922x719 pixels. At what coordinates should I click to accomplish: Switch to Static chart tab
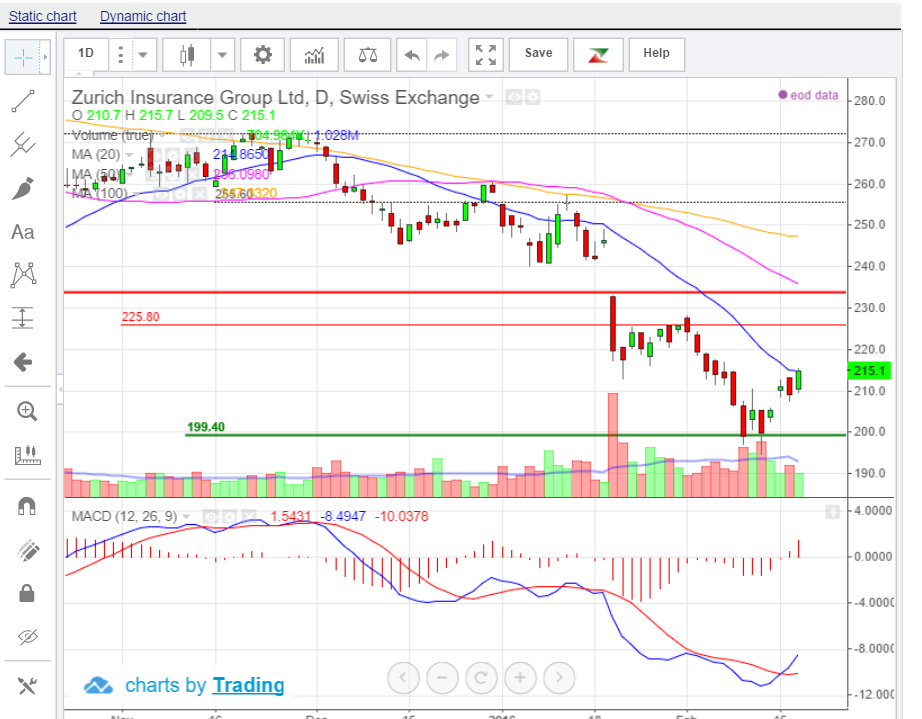(43, 17)
